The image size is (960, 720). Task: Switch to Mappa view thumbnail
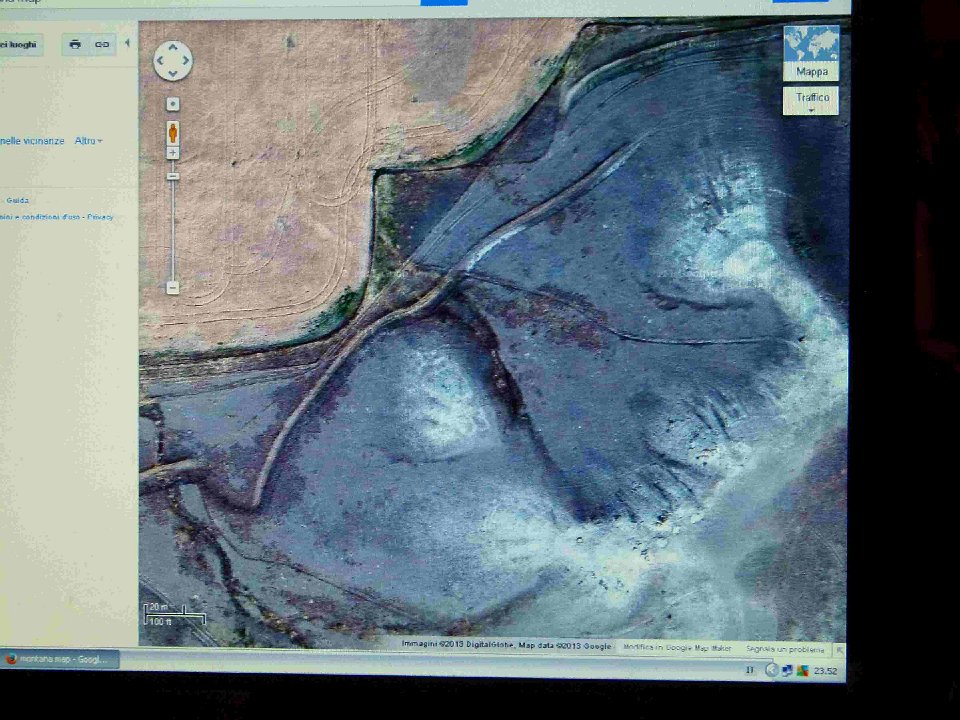click(x=811, y=53)
